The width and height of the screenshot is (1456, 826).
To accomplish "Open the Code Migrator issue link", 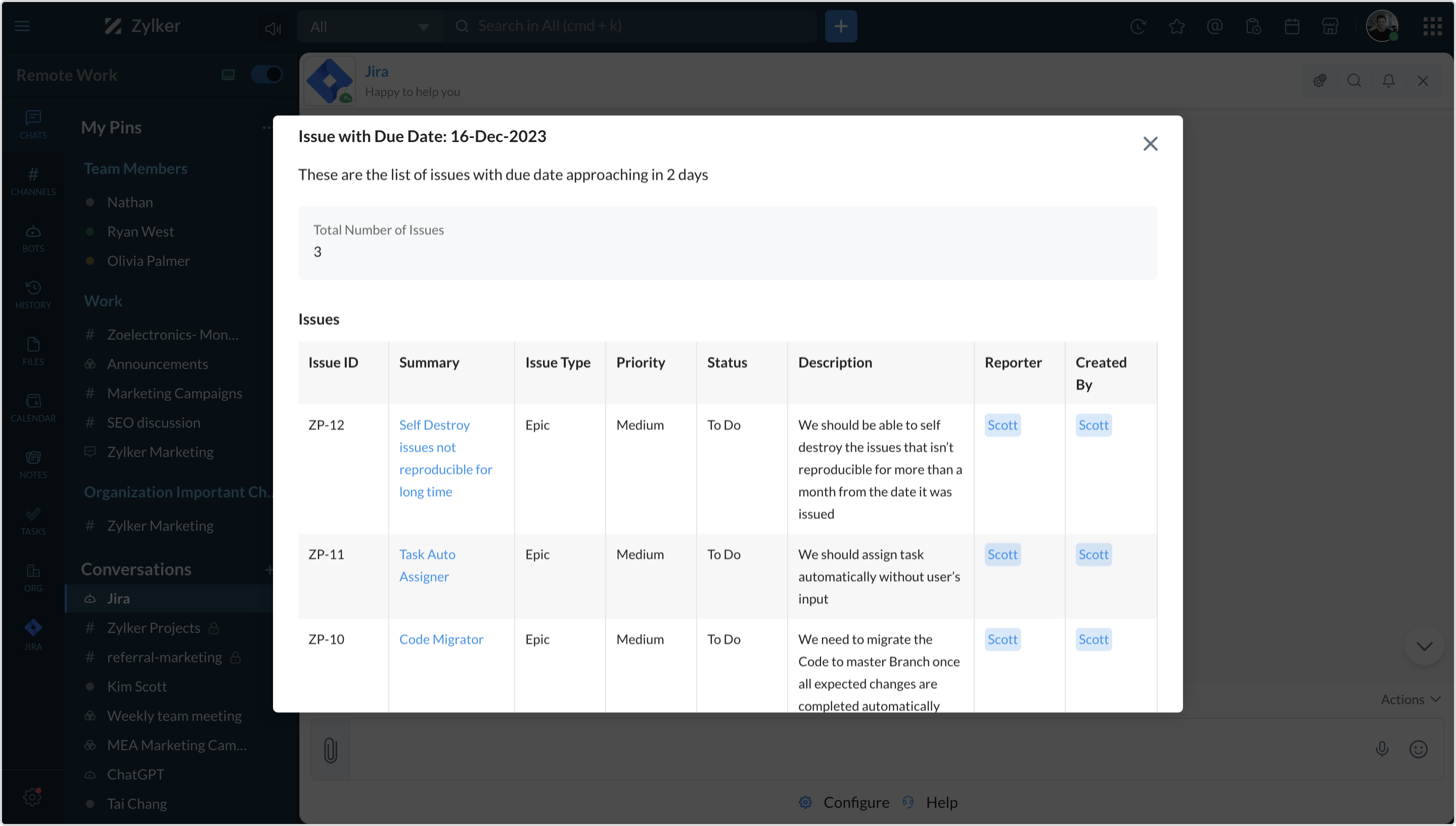I will click(x=441, y=639).
